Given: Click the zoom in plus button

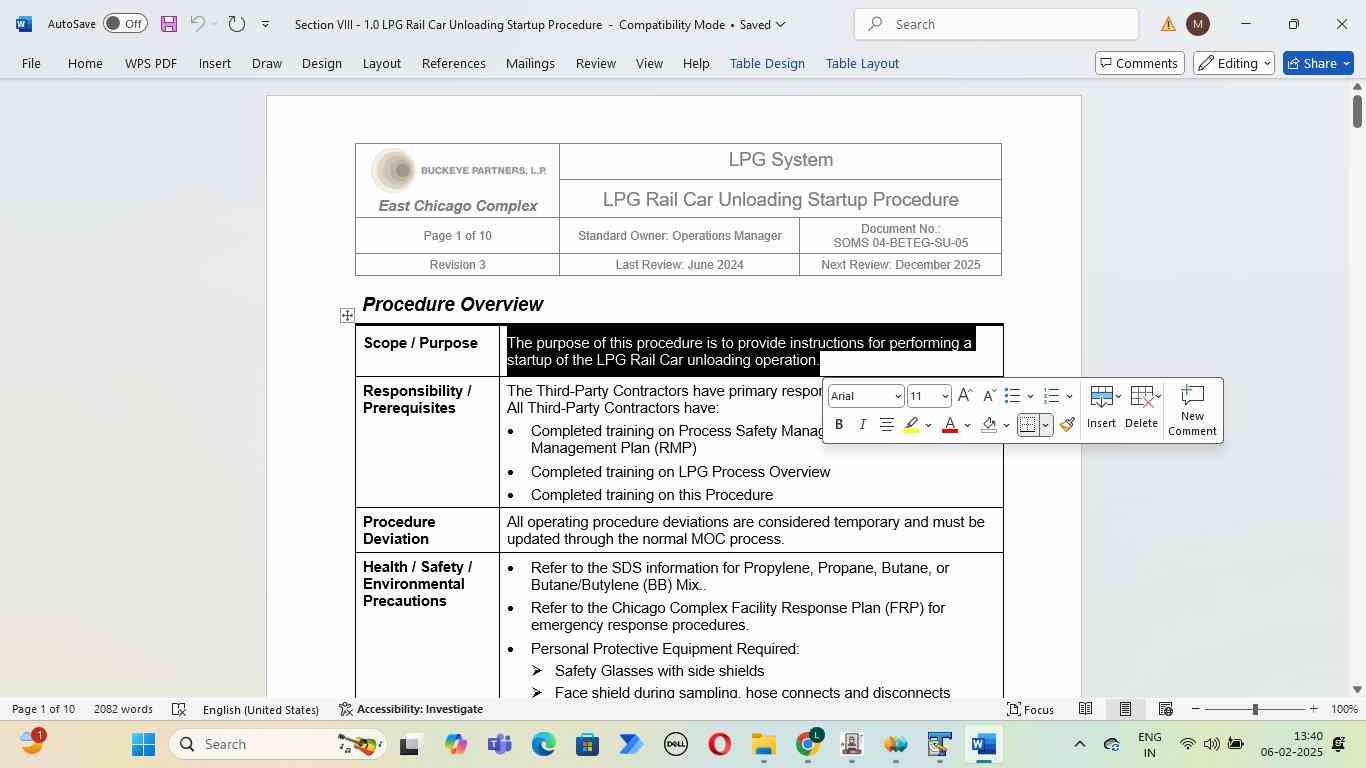Looking at the screenshot, I should pyautogui.click(x=1313, y=709).
